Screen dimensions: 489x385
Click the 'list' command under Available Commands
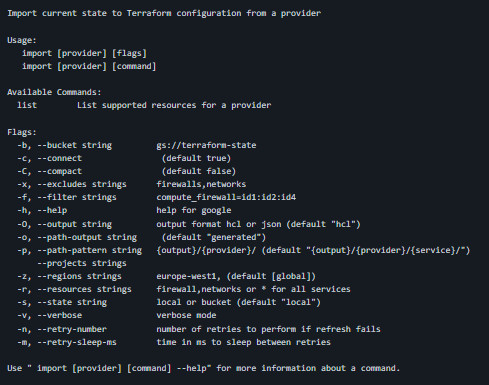pos(27,105)
